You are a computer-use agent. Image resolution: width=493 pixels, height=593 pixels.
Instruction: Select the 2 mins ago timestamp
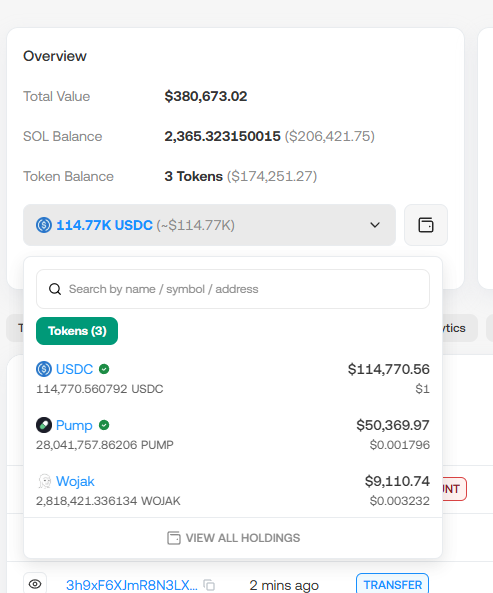[284, 585]
